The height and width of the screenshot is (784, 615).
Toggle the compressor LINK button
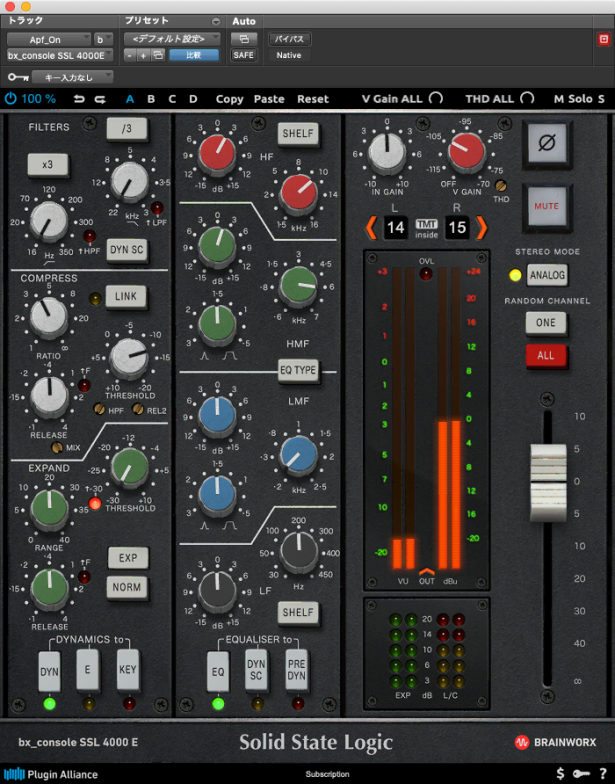click(126, 296)
